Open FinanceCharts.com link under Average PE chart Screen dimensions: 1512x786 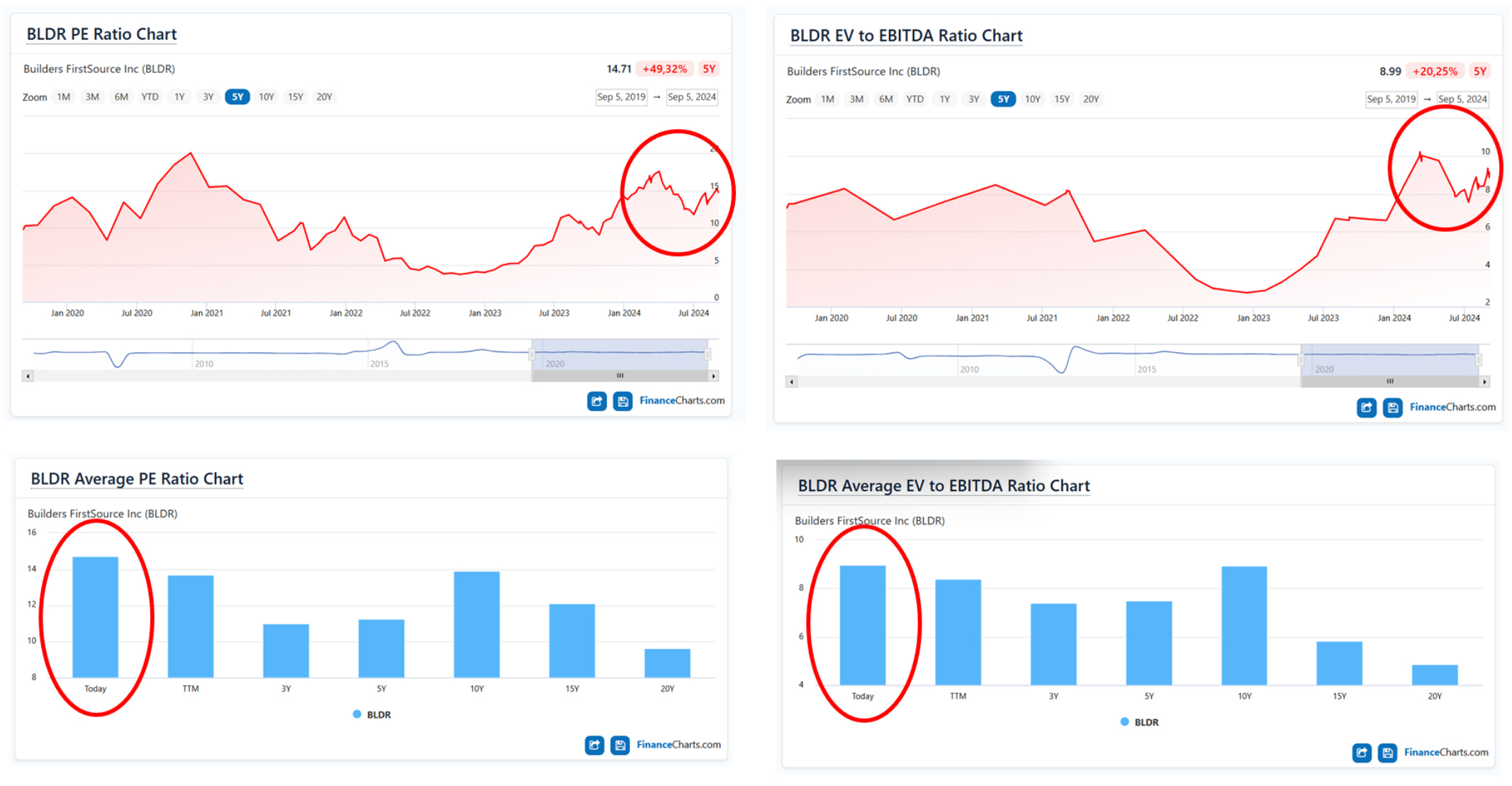(x=678, y=745)
